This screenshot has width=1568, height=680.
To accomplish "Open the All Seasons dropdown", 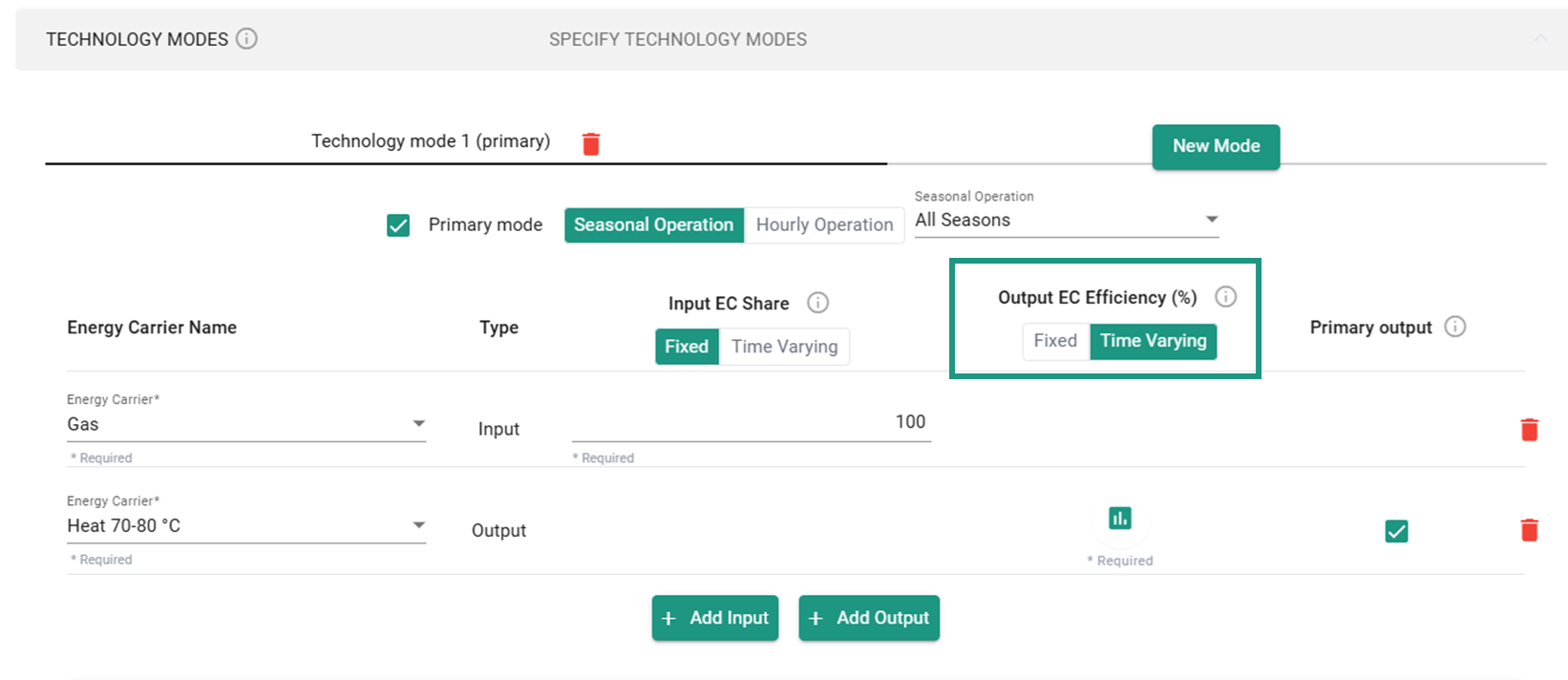I will (1066, 221).
